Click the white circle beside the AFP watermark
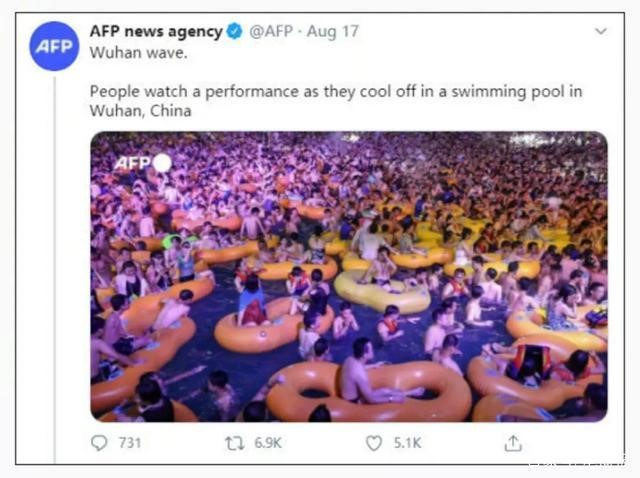This screenshot has width=640, height=478. [x=161, y=162]
